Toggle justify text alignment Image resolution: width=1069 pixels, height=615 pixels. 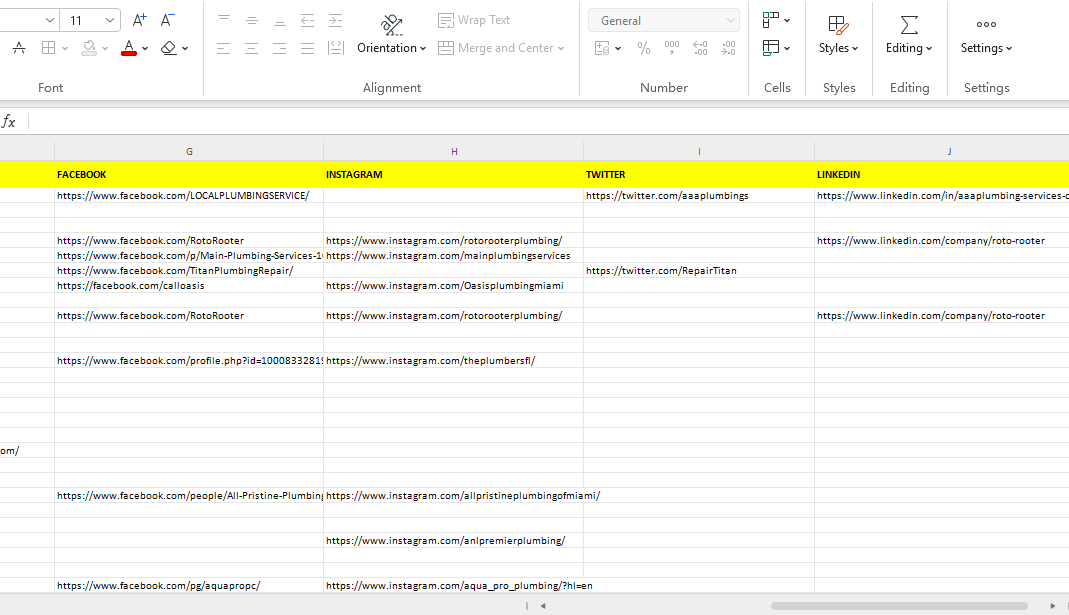(x=307, y=48)
